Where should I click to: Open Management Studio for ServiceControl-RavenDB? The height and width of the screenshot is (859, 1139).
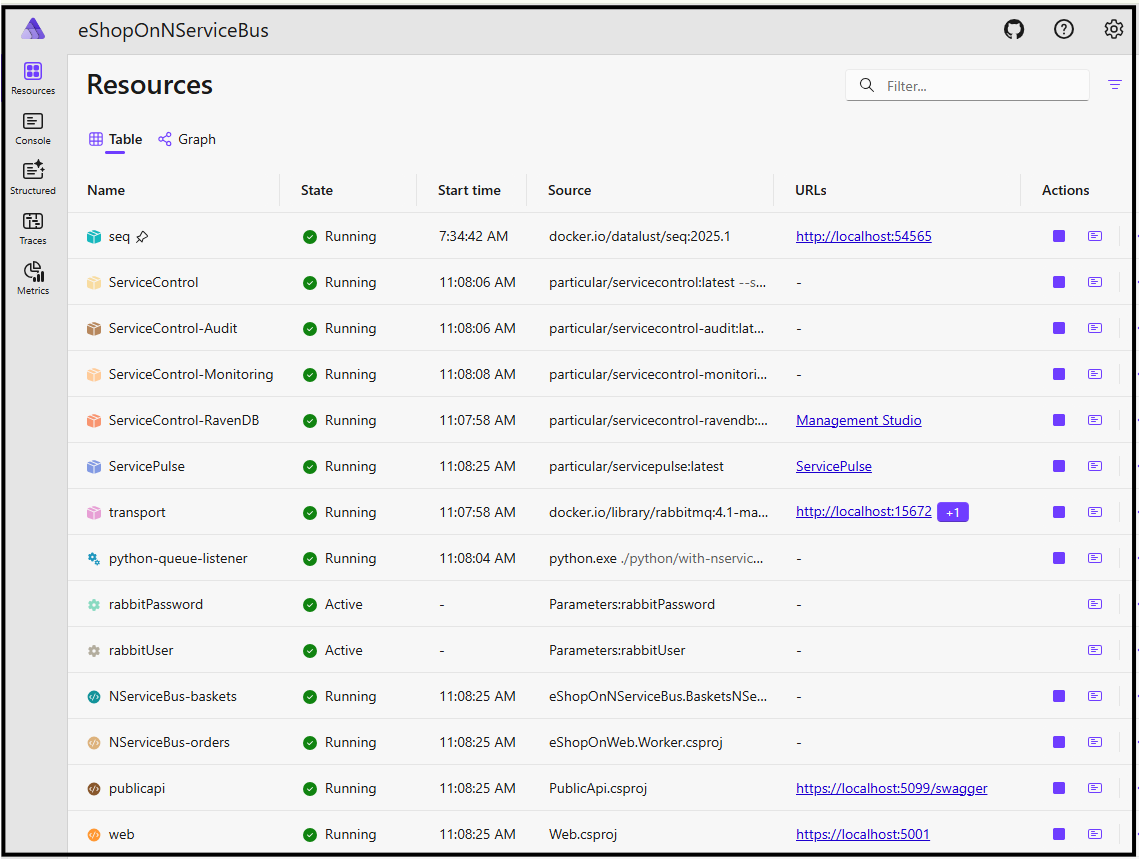[858, 420]
